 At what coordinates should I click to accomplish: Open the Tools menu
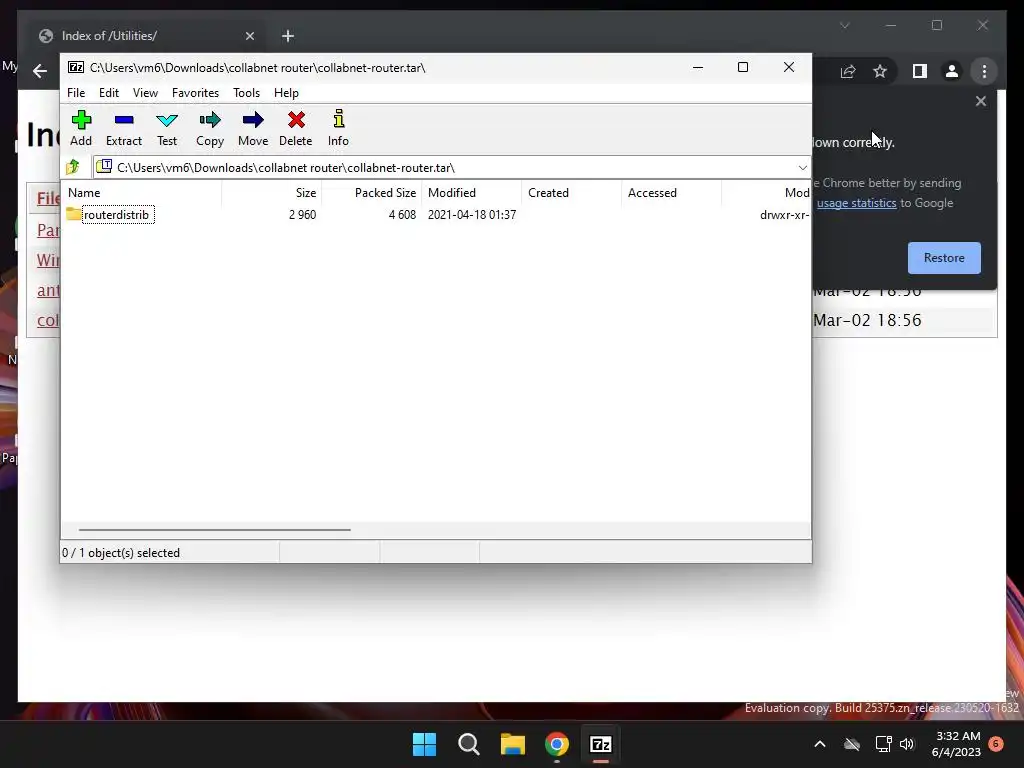coord(246,93)
